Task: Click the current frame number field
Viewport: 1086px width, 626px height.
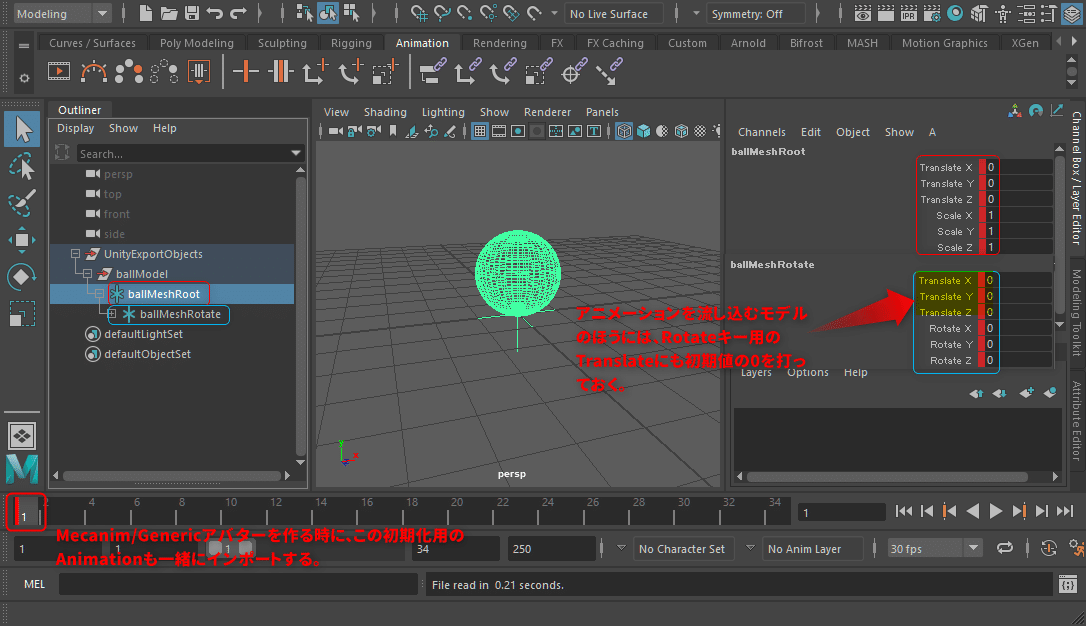Action: [x=841, y=512]
